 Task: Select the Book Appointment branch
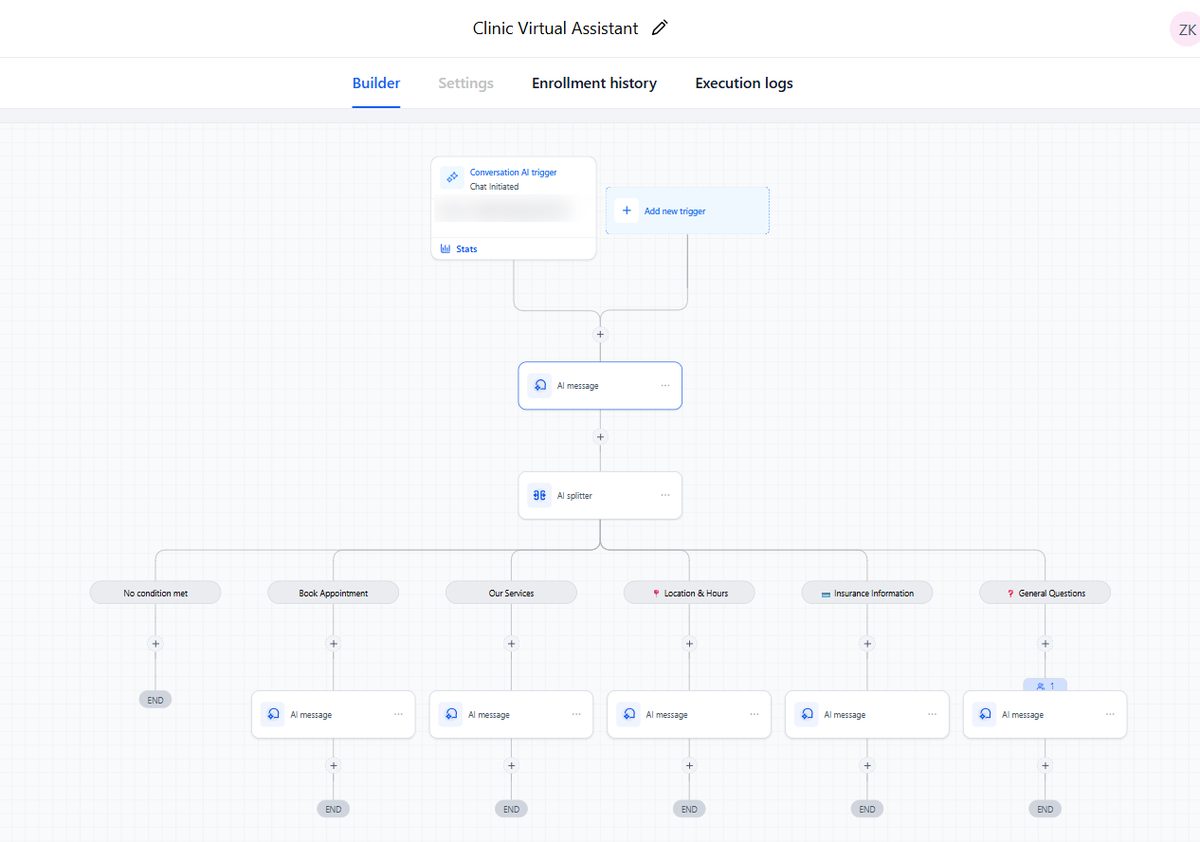coord(333,593)
